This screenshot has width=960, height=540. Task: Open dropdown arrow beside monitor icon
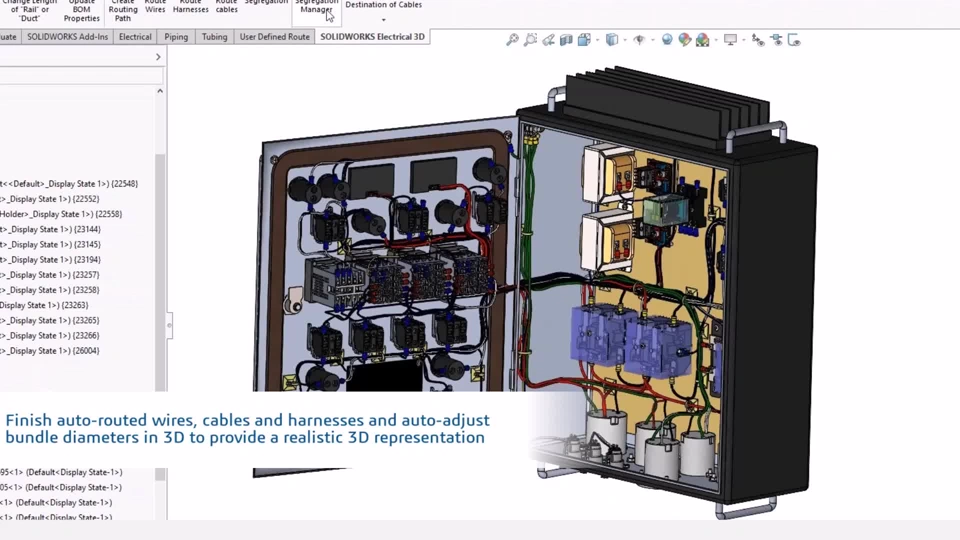tap(743, 40)
